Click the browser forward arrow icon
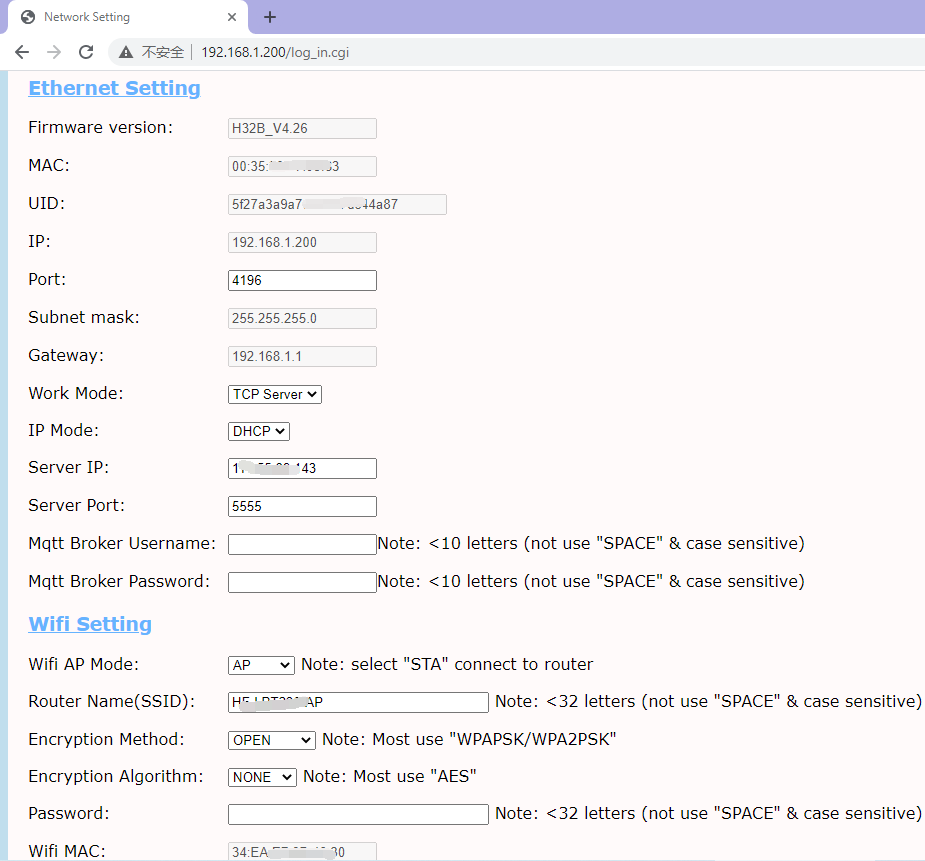Image resolution: width=925 pixels, height=861 pixels. point(54,52)
